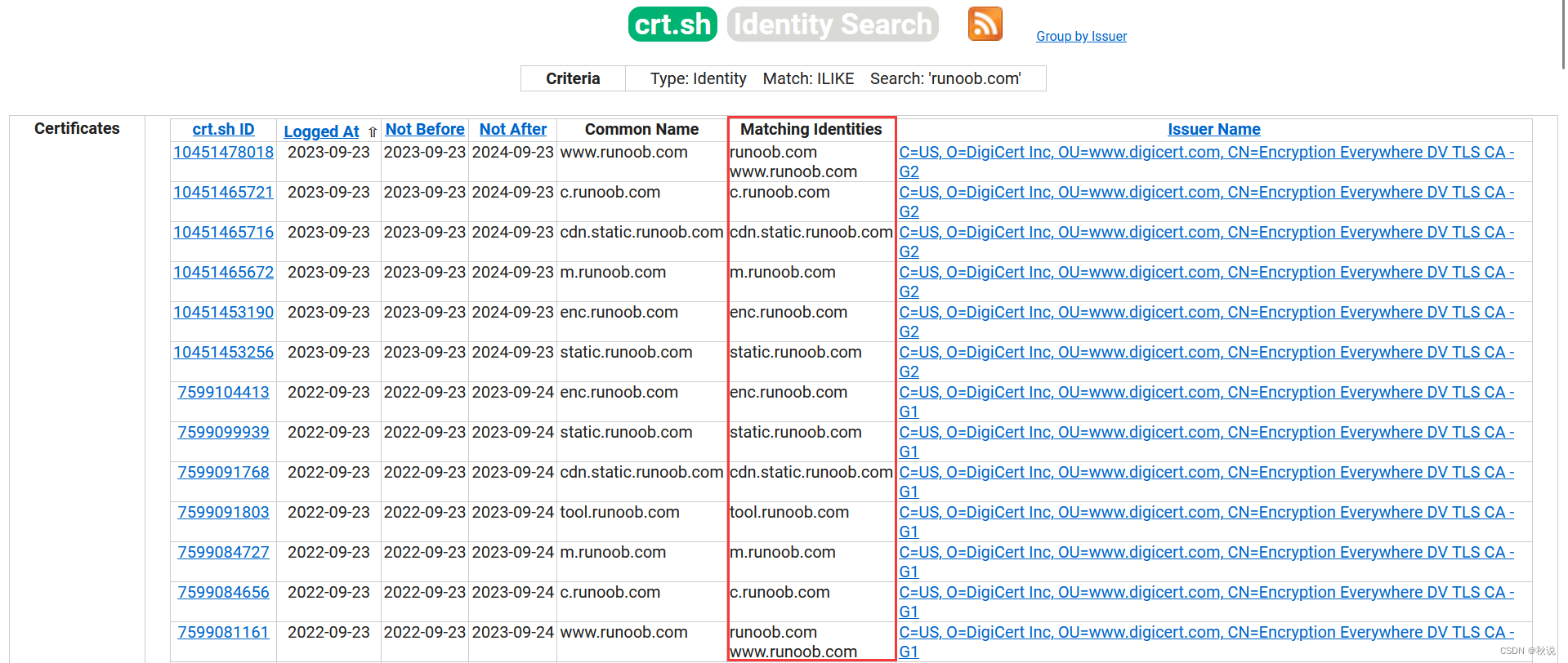This screenshot has width=1568, height=663.
Task: Open DigiCert issuer link for certificate 10451465716
Action: click(1207, 233)
